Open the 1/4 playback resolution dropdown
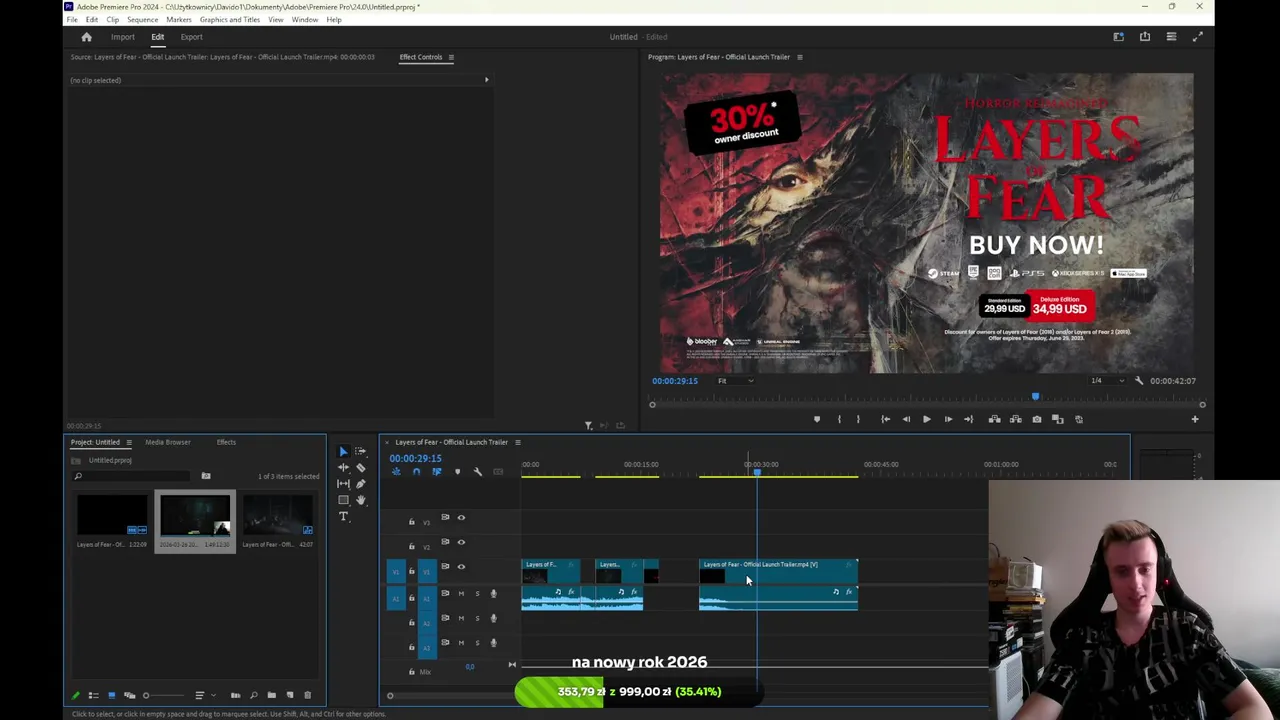Image resolution: width=1280 pixels, height=720 pixels. [x=1107, y=380]
